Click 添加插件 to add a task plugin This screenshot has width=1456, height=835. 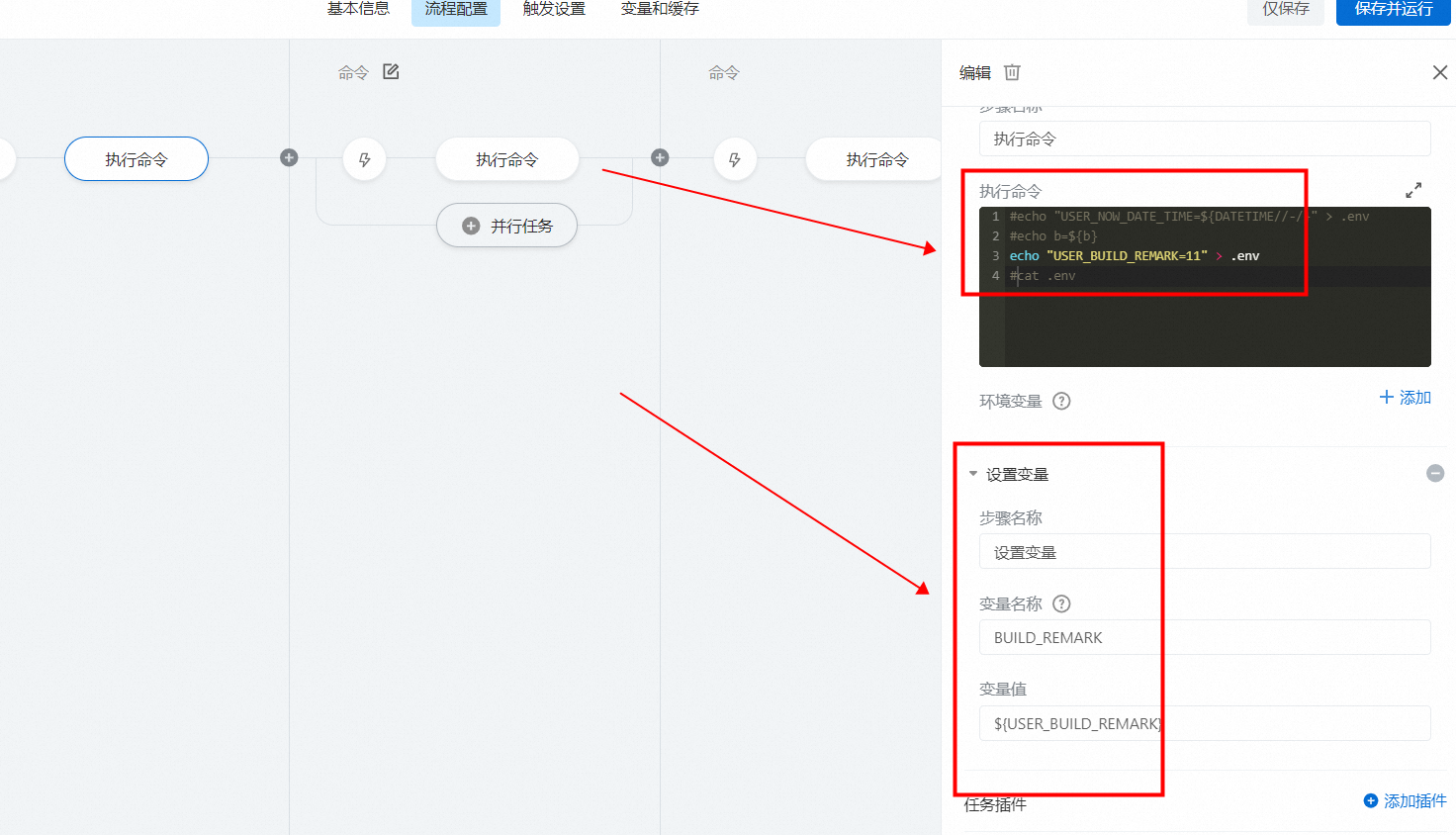(1405, 800)
